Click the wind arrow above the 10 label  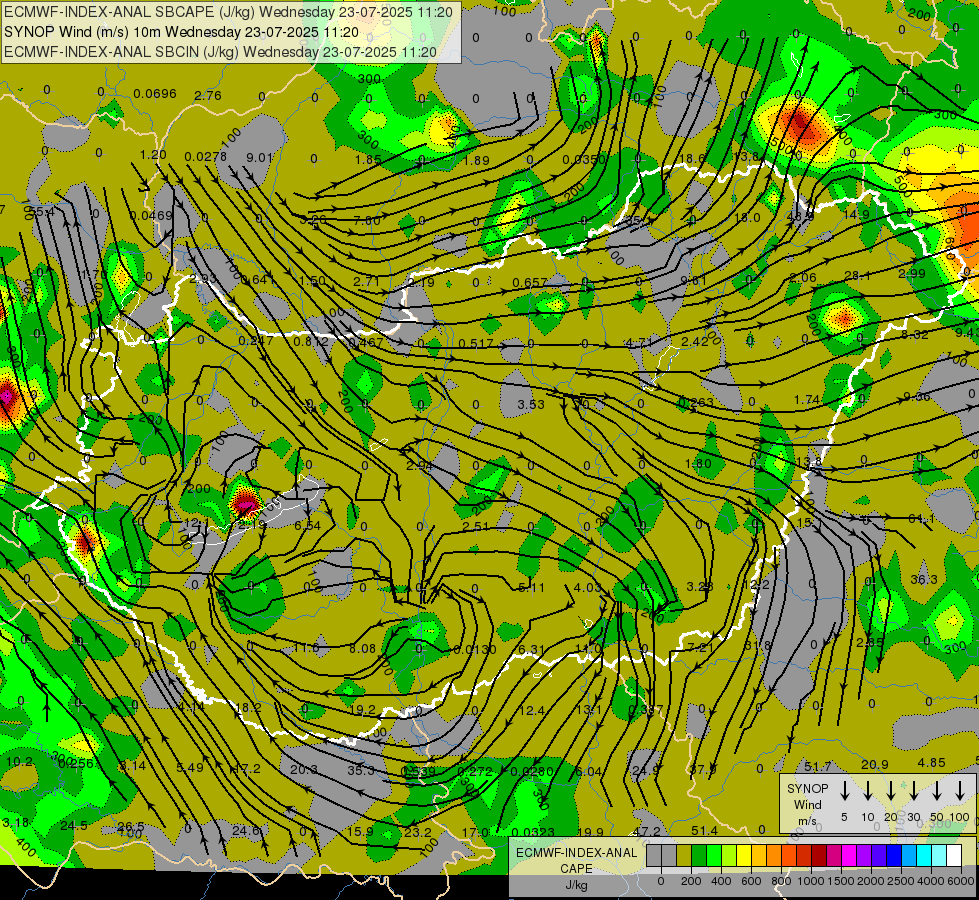click(868, 791)
